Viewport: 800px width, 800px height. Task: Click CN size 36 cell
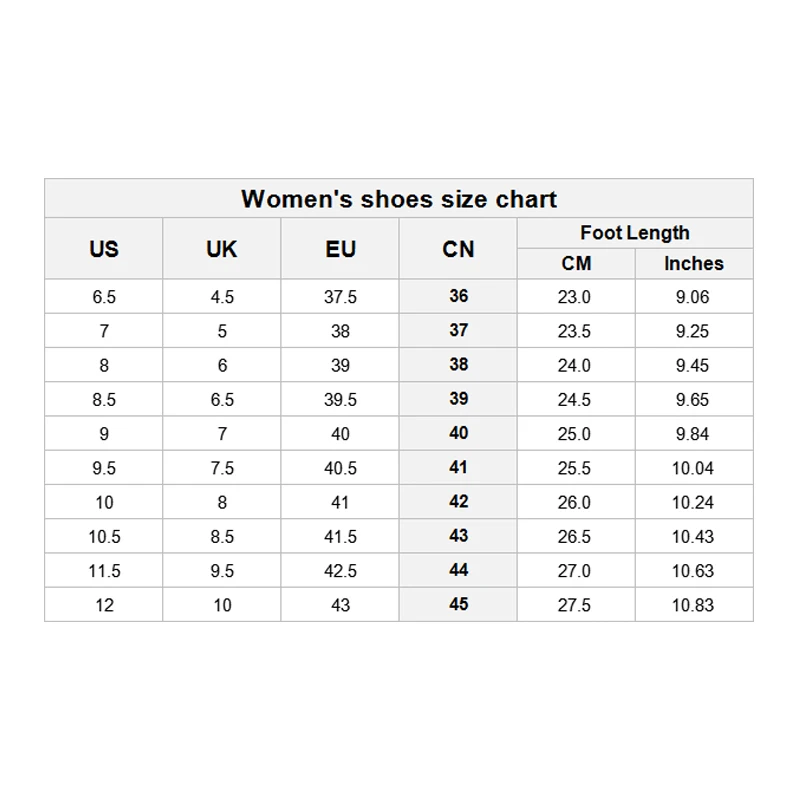458,296
